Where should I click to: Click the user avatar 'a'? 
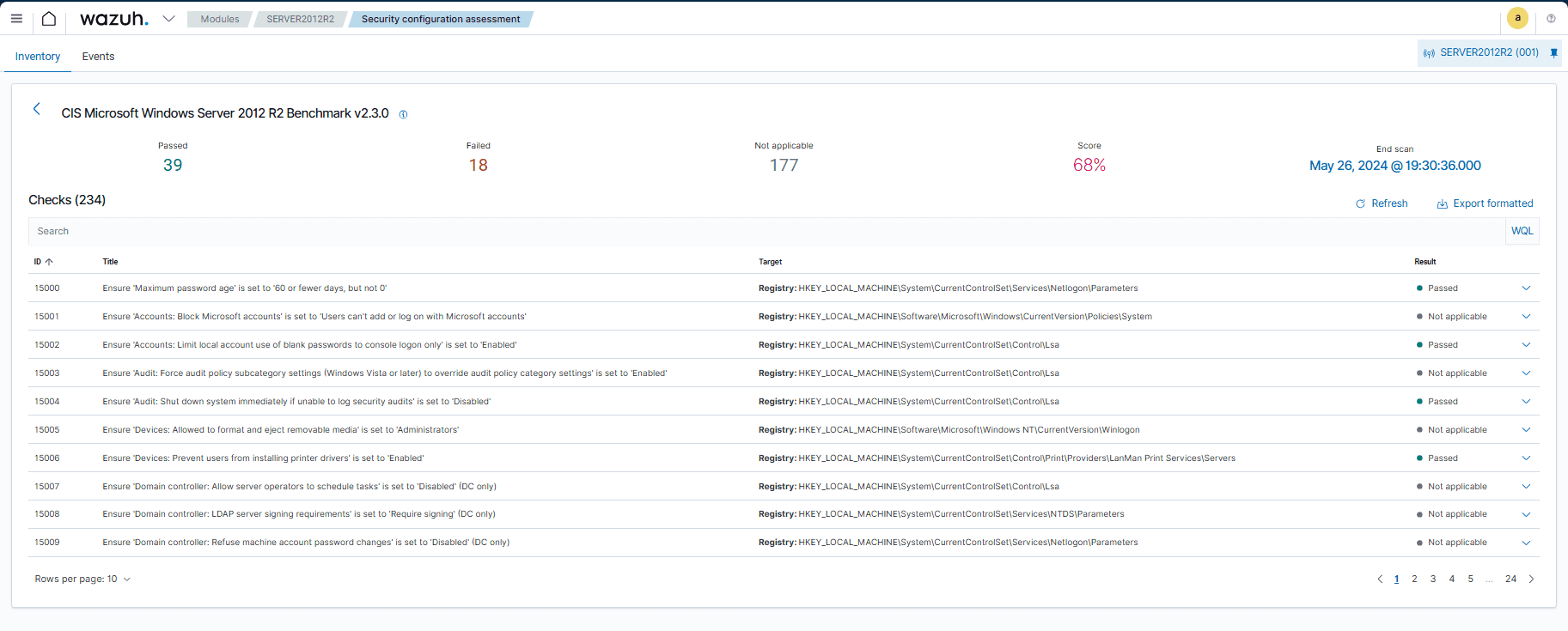click(x=1517, y=18)
